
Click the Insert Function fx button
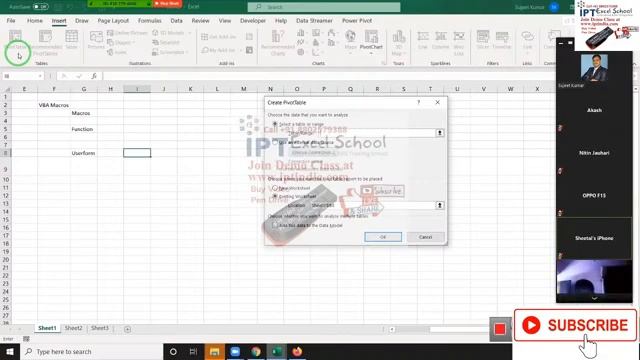click(94, 76)
